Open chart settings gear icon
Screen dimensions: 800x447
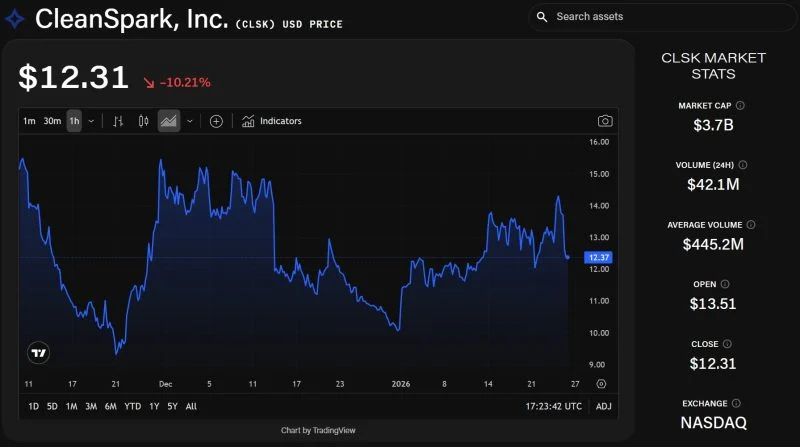point(601,383)
